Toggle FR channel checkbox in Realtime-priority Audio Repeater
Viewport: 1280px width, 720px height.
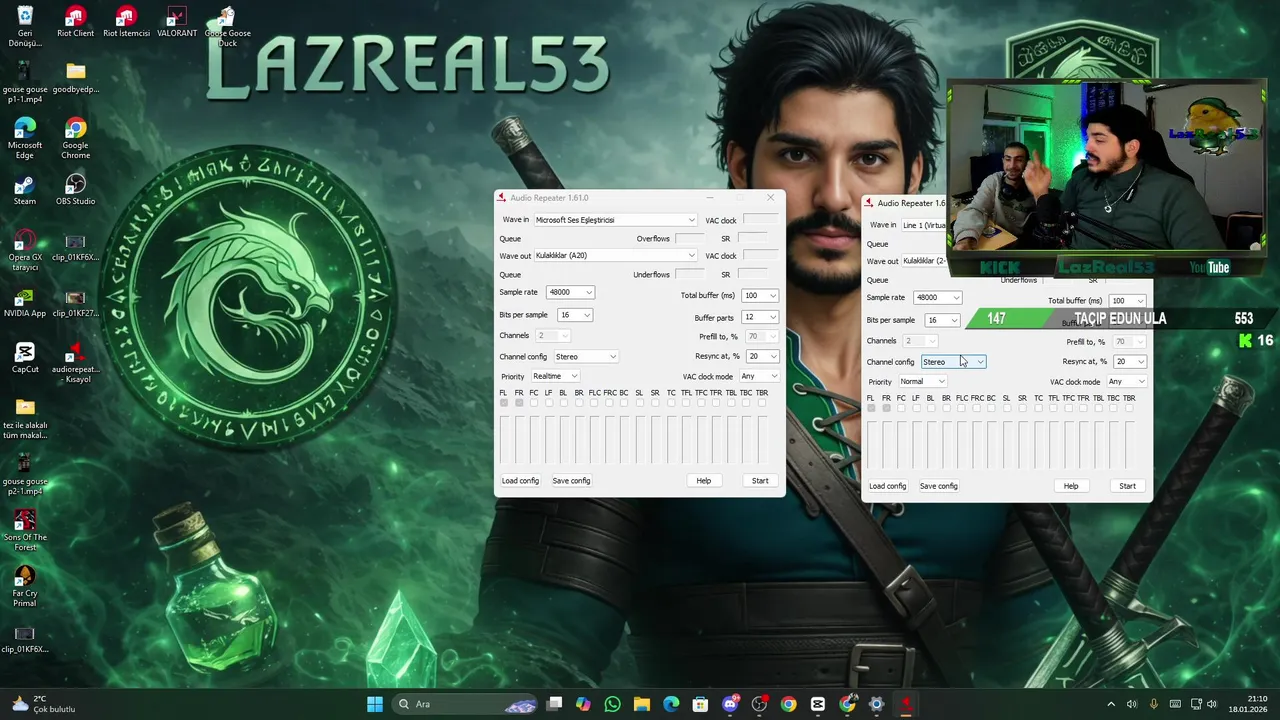click(519, 402)
